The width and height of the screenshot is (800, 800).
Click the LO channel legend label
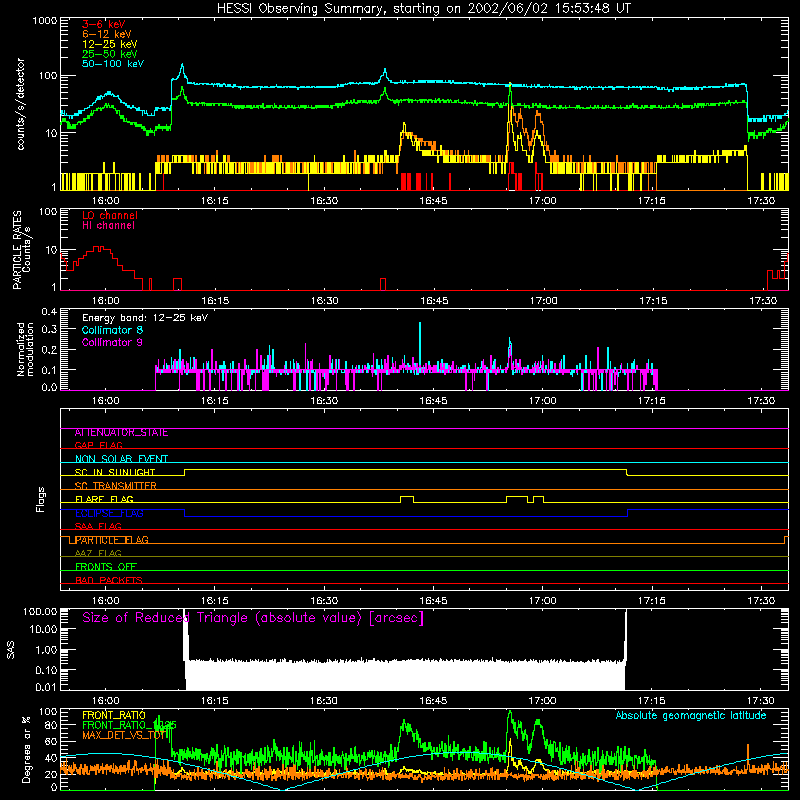pyautogui.click(x=110, y=215)
